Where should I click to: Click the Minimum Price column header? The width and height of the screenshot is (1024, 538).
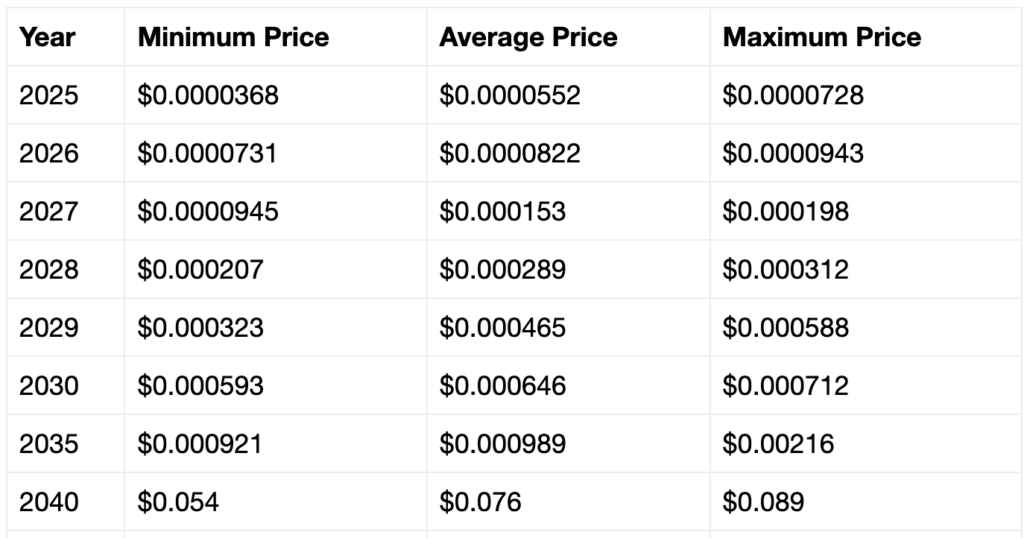233,37
